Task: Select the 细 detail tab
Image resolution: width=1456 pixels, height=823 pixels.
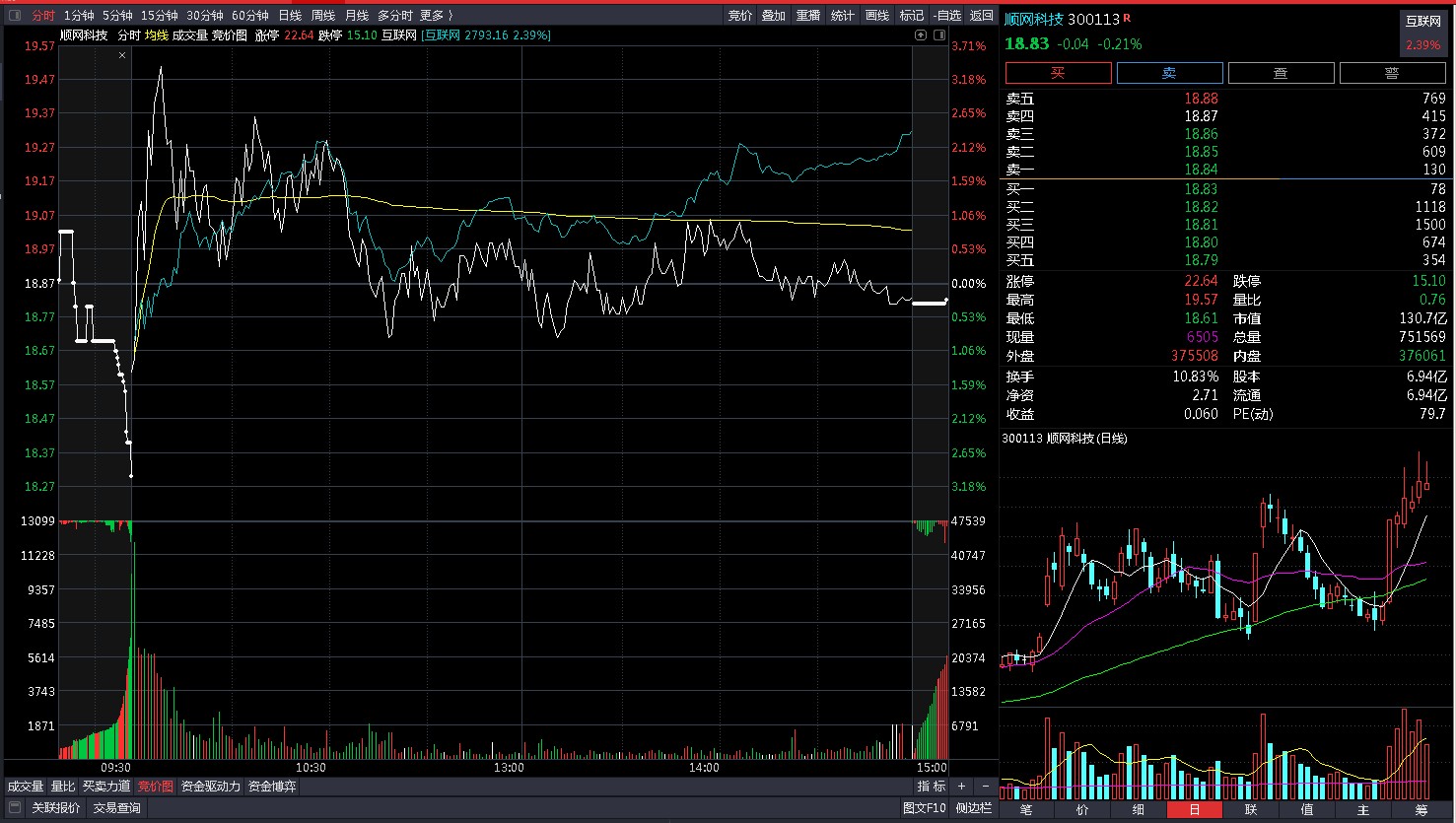Action: [1139, 810]
